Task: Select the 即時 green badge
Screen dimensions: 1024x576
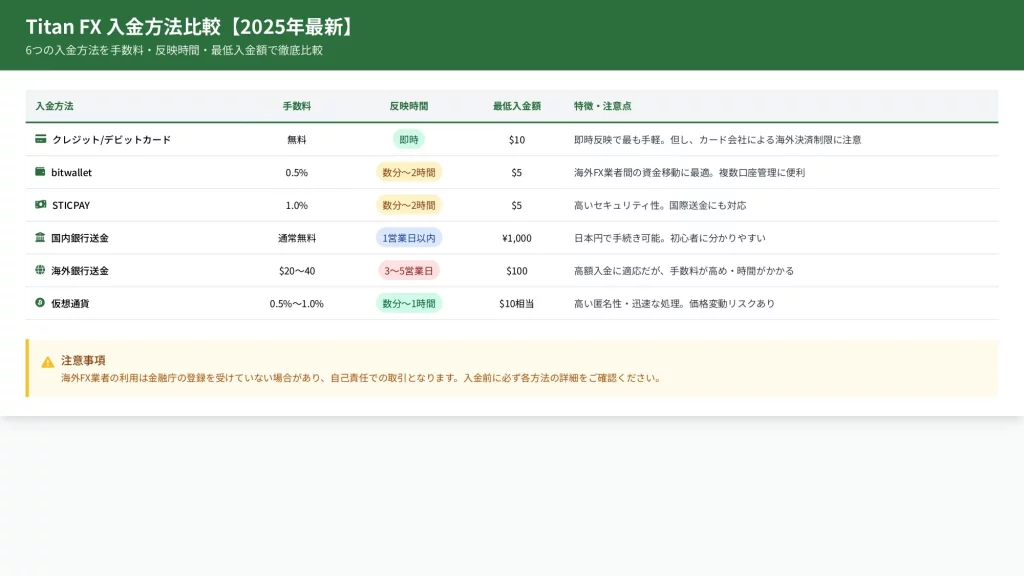Action: (408, 139)
